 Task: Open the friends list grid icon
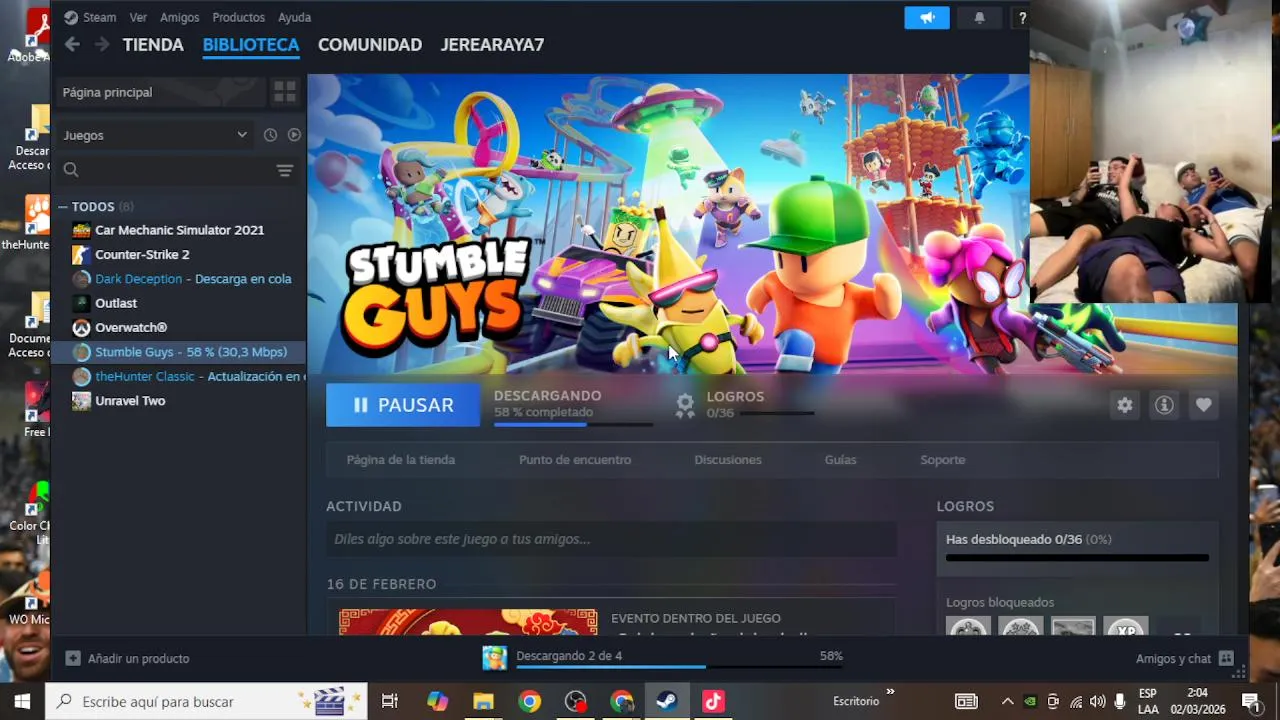tap(1227, 659)
